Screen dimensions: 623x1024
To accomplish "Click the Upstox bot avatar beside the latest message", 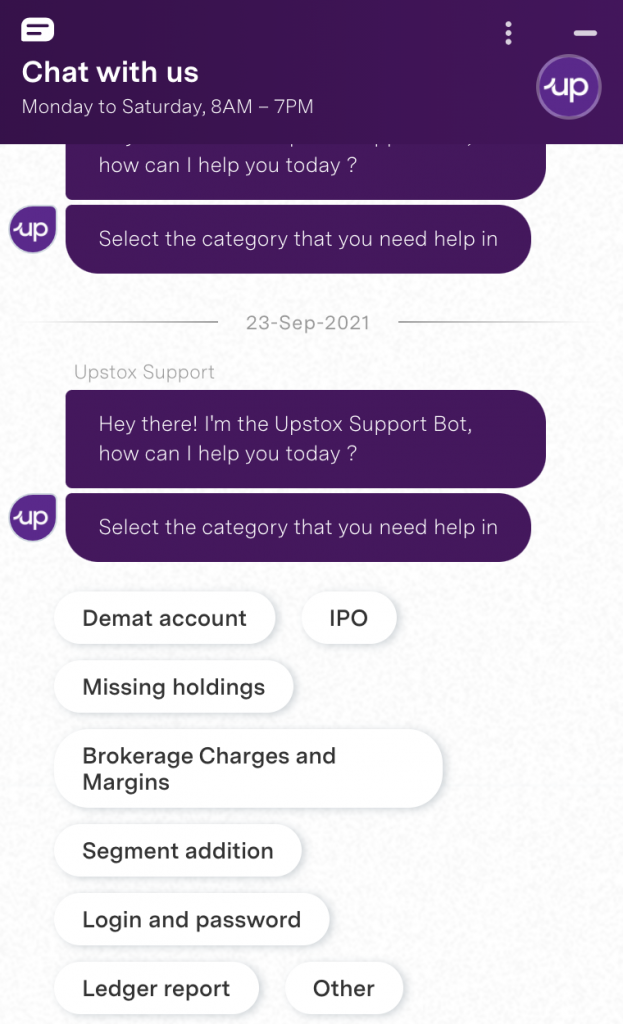I will coord(32,517).
